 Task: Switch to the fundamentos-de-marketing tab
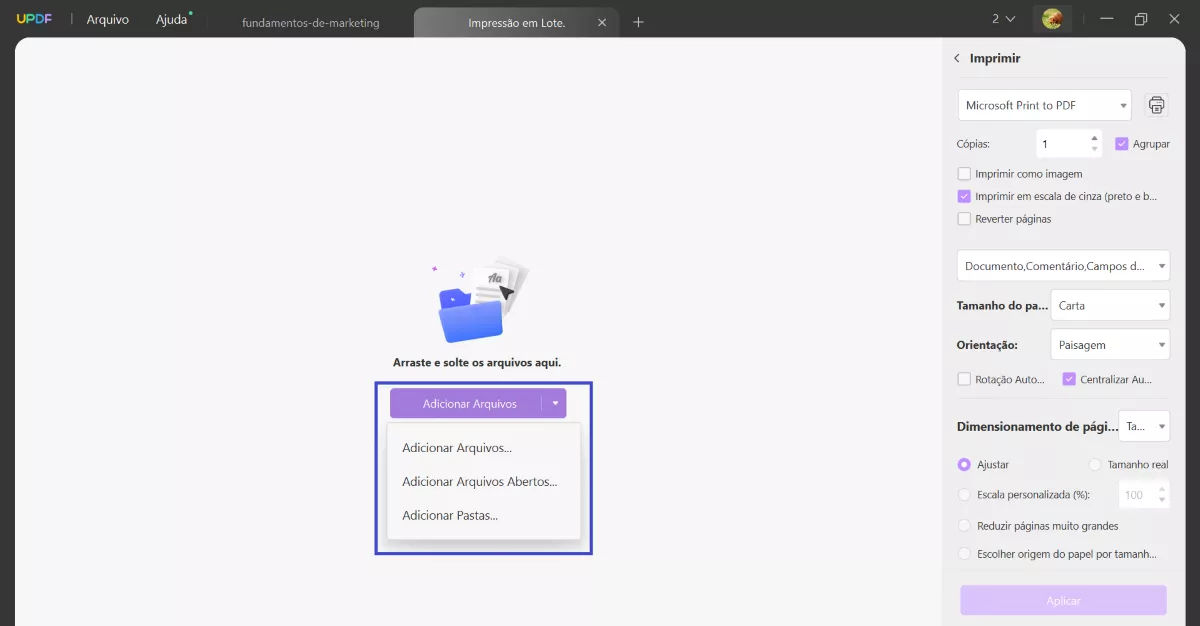pos(310,21)
